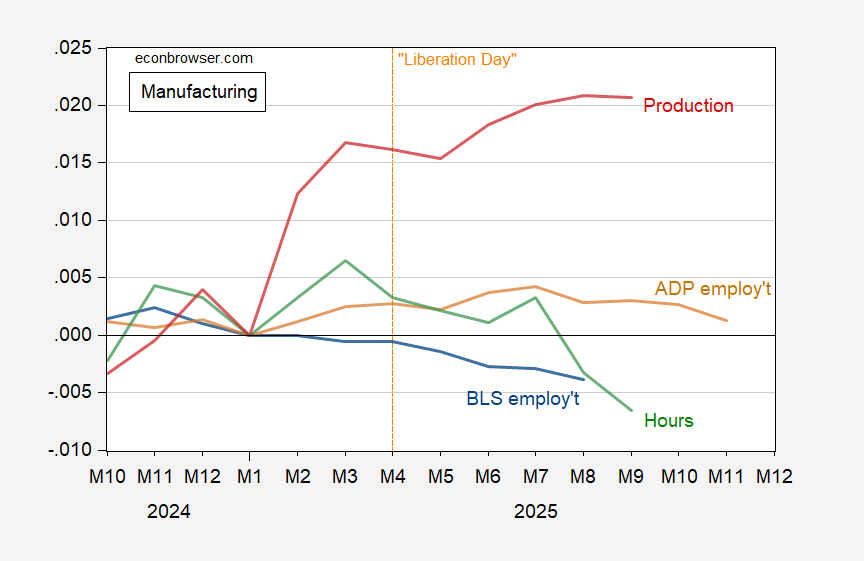Click the M1 tick on the x-axis
The width and height of the screenshot is (864, 561).
coord(250,477)
